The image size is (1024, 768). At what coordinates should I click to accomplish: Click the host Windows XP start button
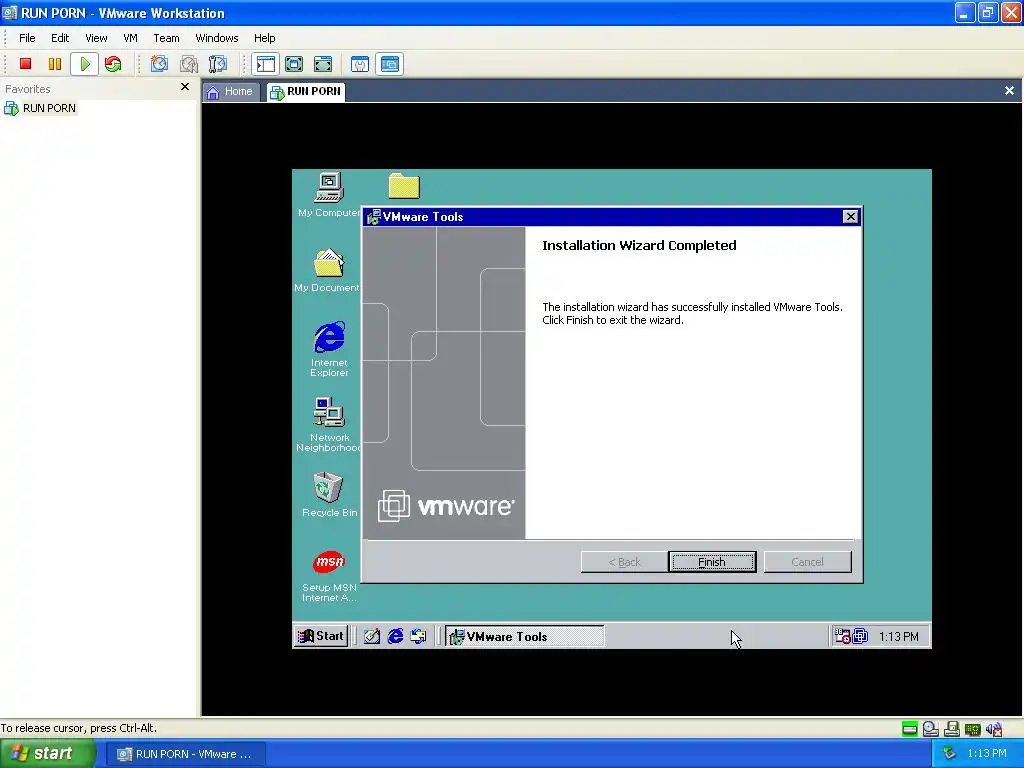point(47,754)
